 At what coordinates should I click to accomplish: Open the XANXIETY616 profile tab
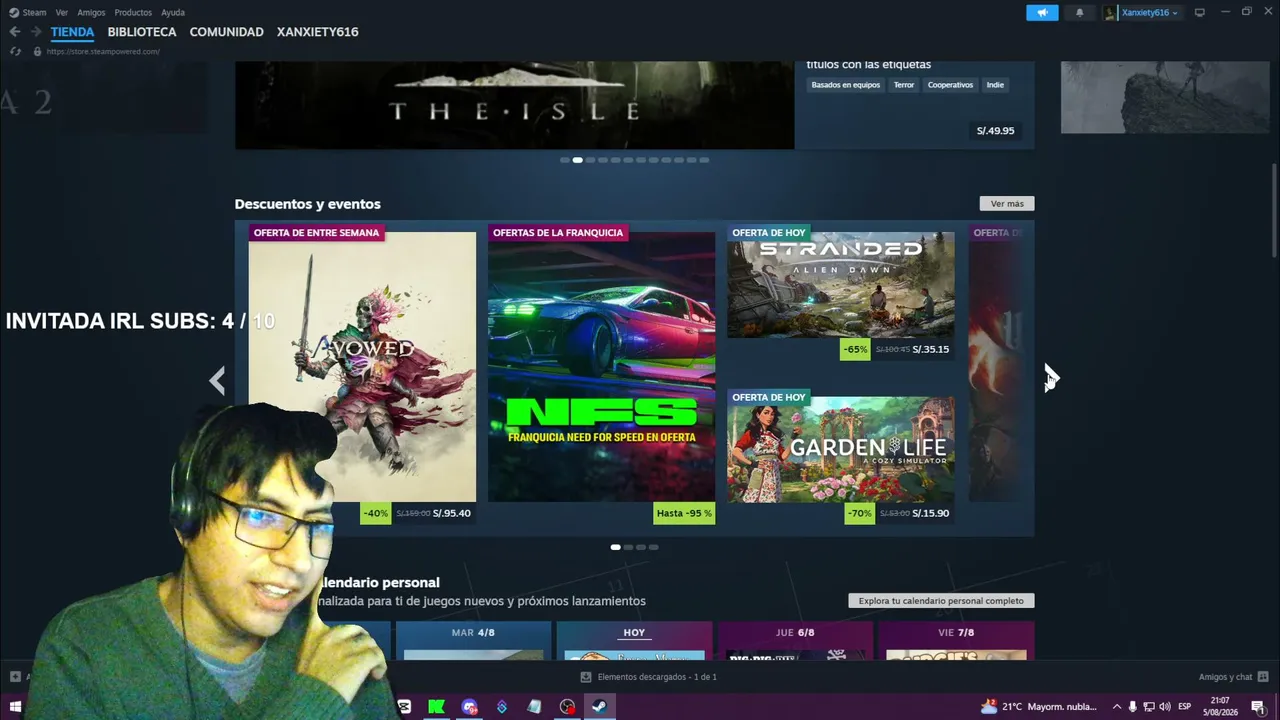318,32
